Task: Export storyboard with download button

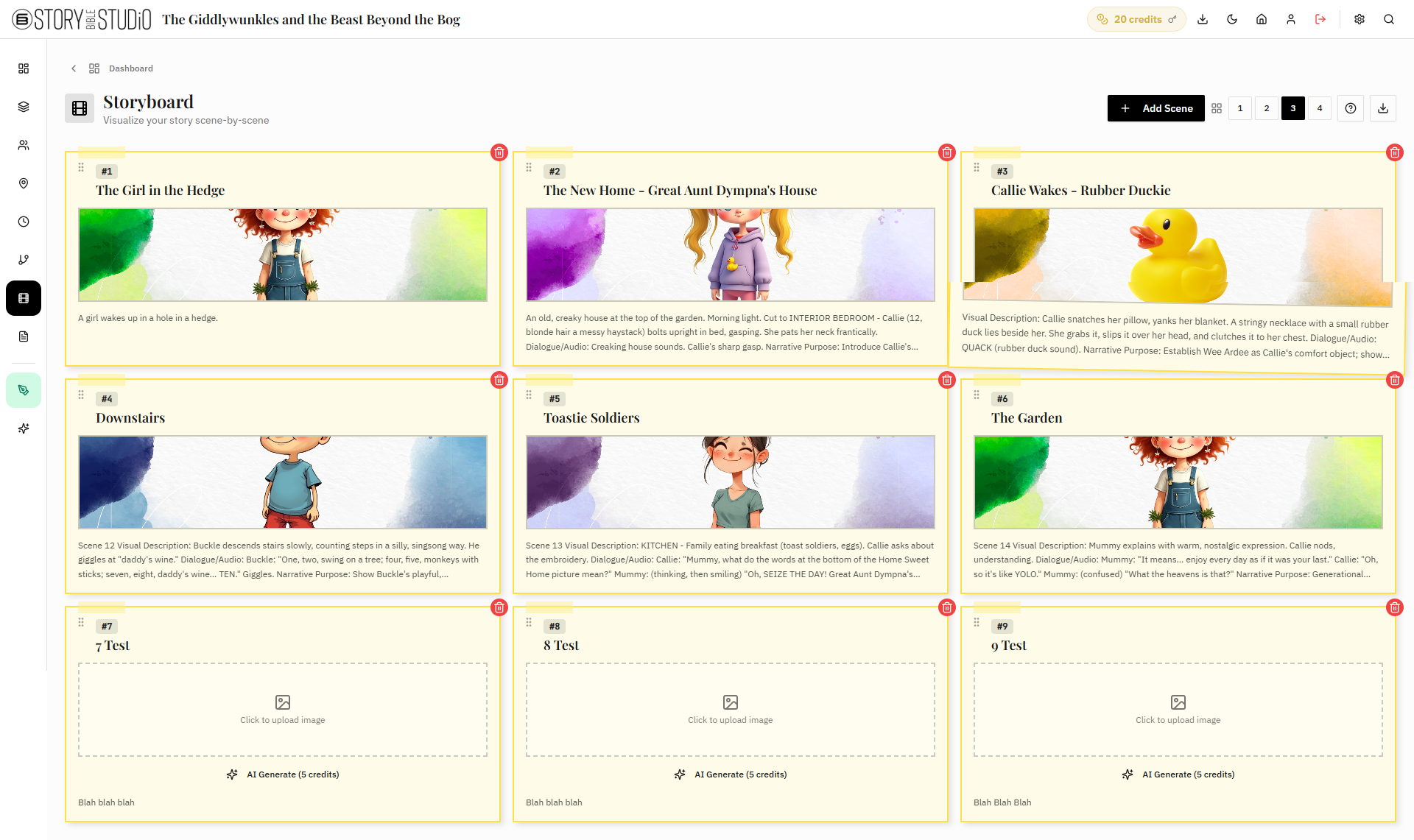Action: (1383, 108)
